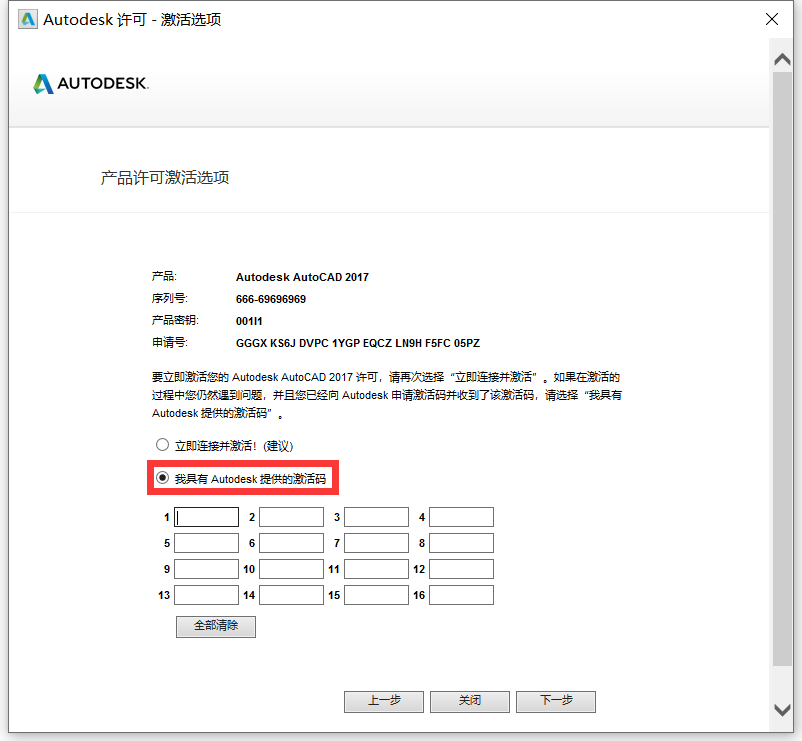
Task: Click the request code 'GGGX KS6J DVPC...' text
Action: coord(358,343)
